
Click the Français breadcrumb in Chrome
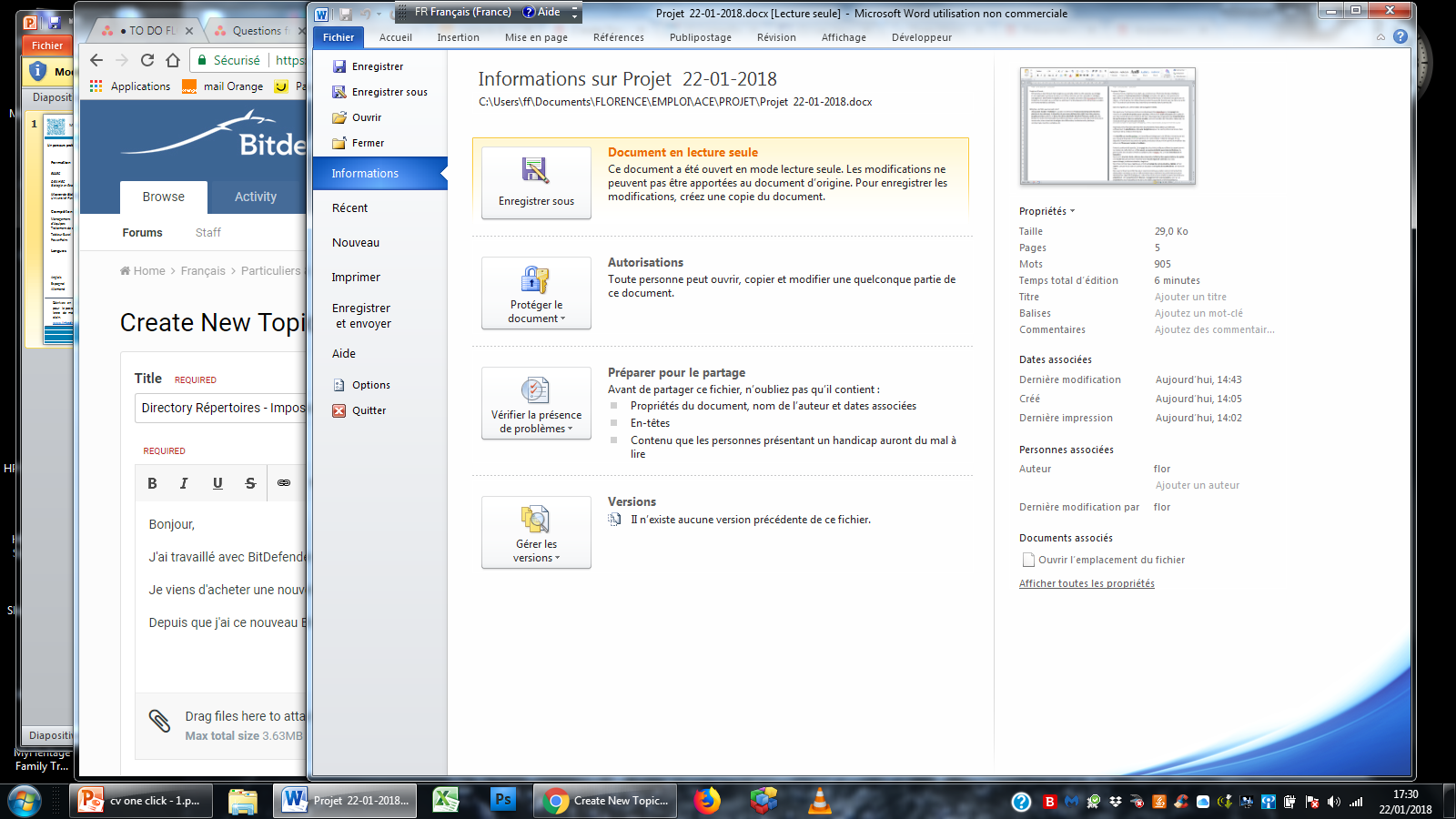tap(203, 270)
